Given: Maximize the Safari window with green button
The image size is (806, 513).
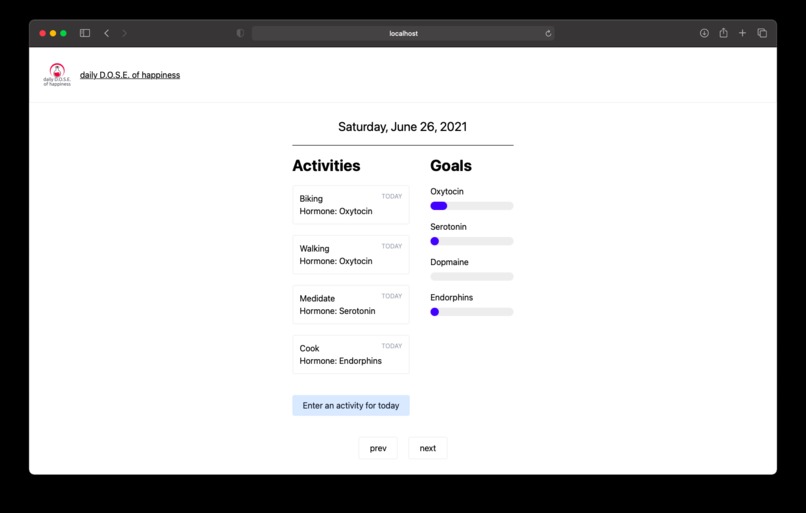Looking at the screenshot, I should 63,33.
